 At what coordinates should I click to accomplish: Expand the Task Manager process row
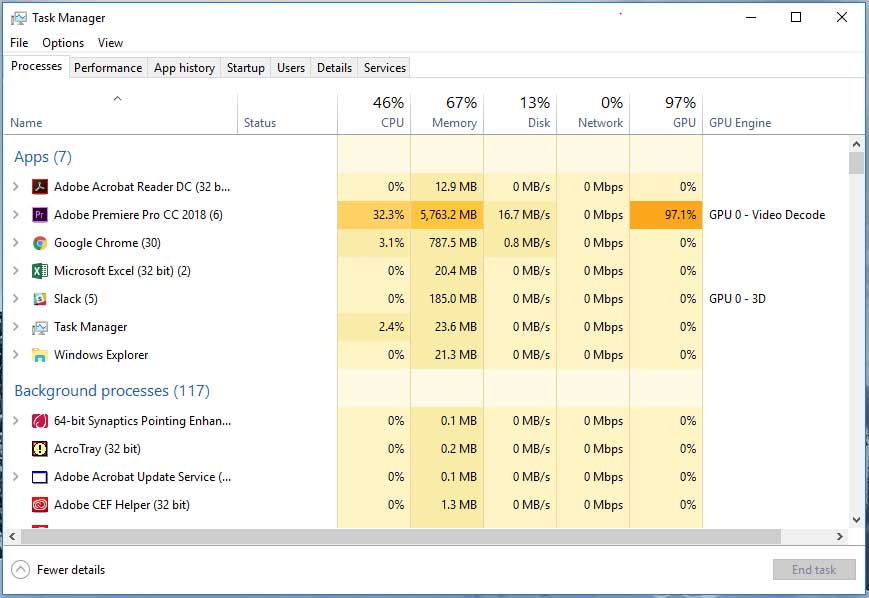click(x=16, y=327)
